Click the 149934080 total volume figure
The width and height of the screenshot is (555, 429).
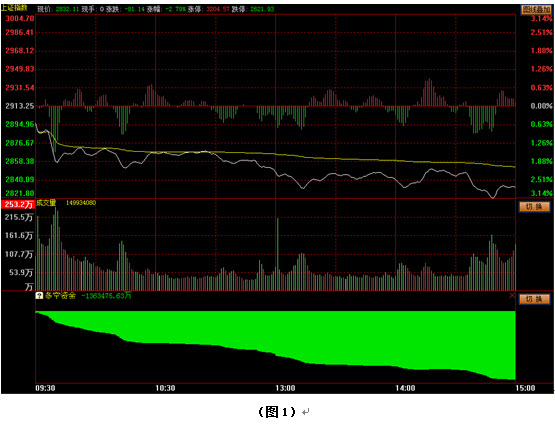click(x=81, y=203)
